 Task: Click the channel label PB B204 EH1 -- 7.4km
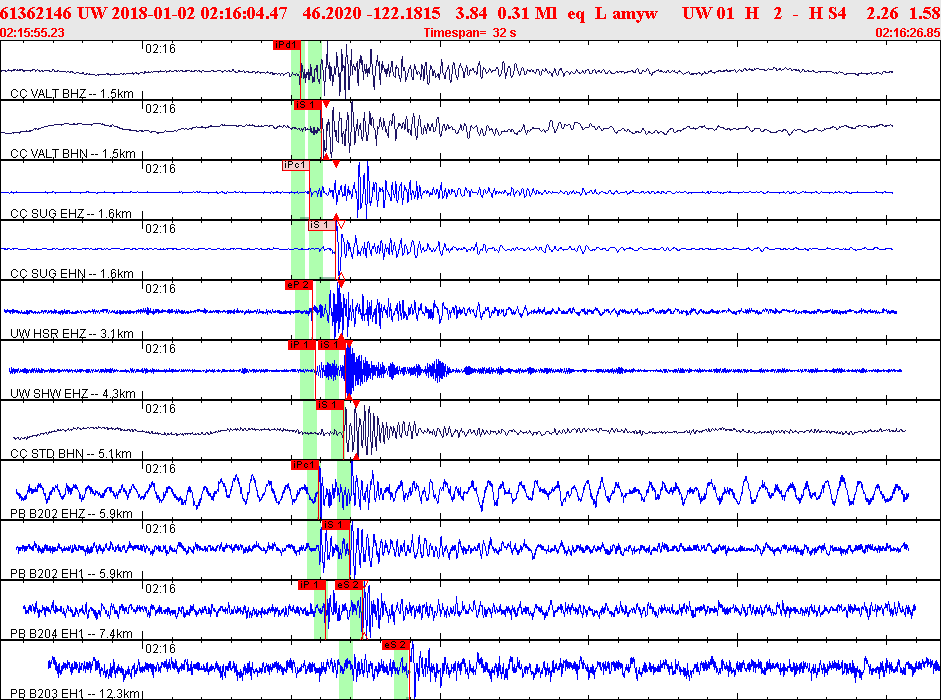tap(71, 634)
